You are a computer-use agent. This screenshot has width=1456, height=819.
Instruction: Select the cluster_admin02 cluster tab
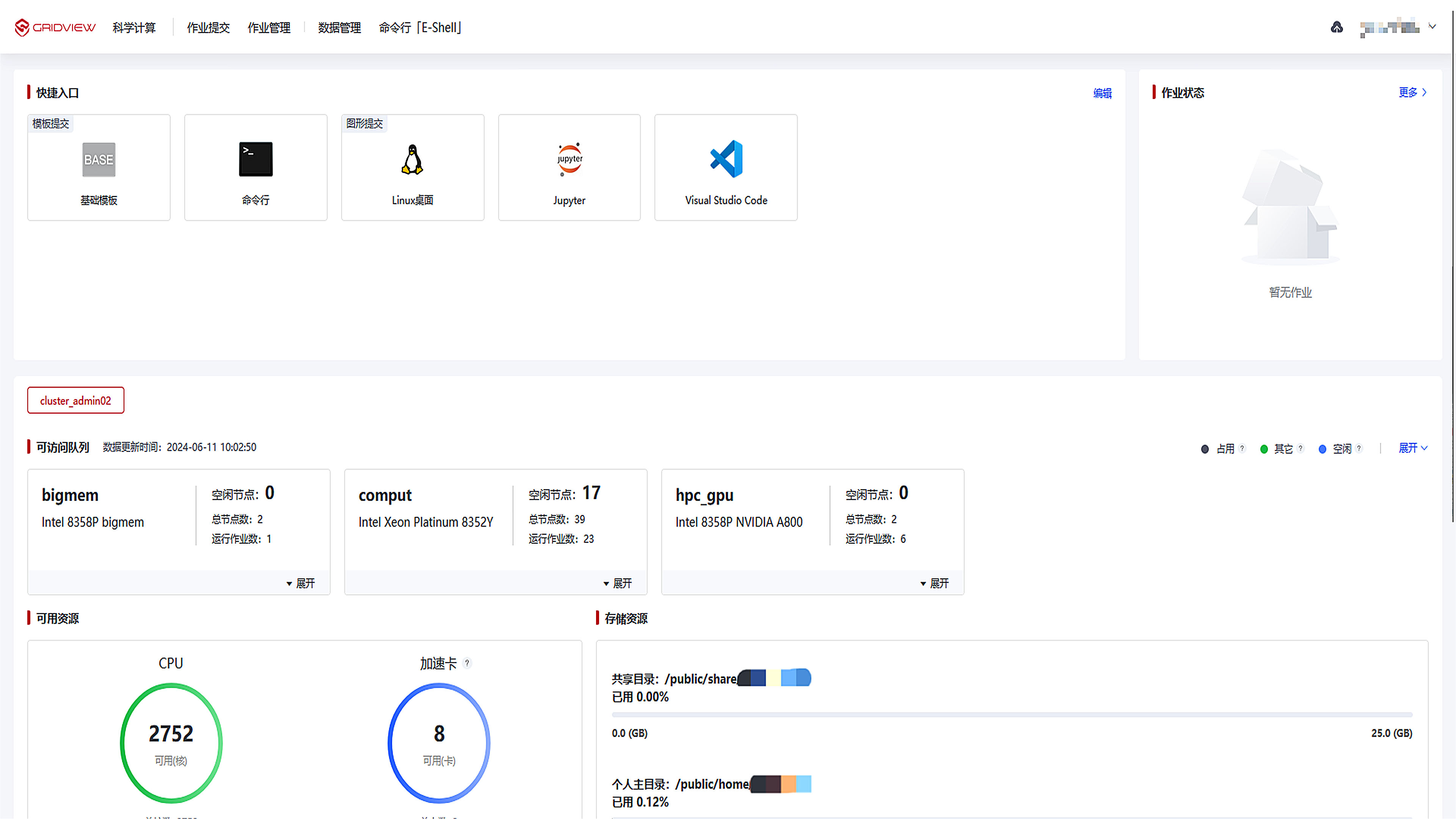(76, 400)
